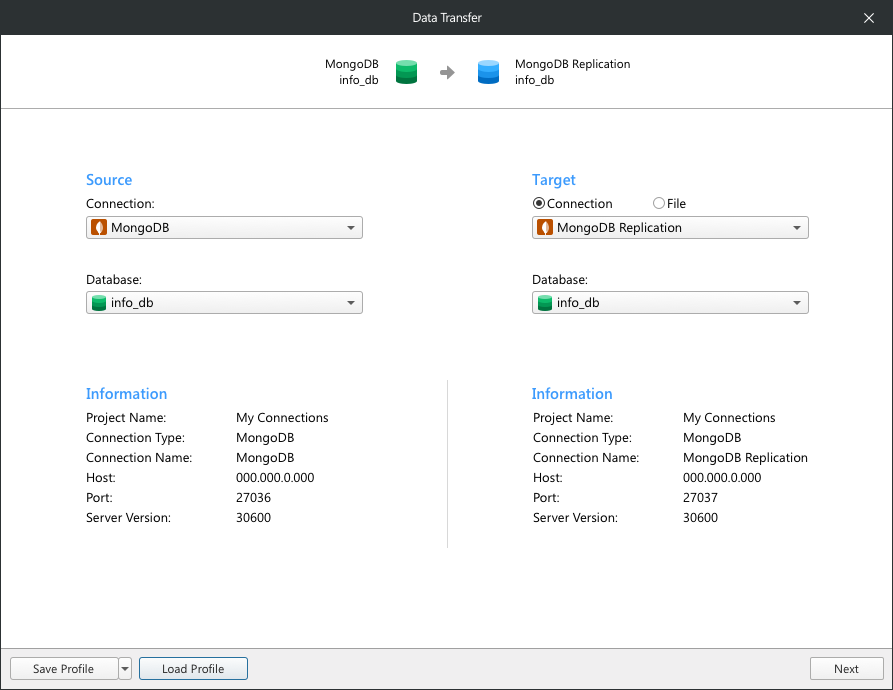Image resolution: width=893 pixels, height=690 pixels.
Task: Click the Load Profile button
Action: pos(193,668)
